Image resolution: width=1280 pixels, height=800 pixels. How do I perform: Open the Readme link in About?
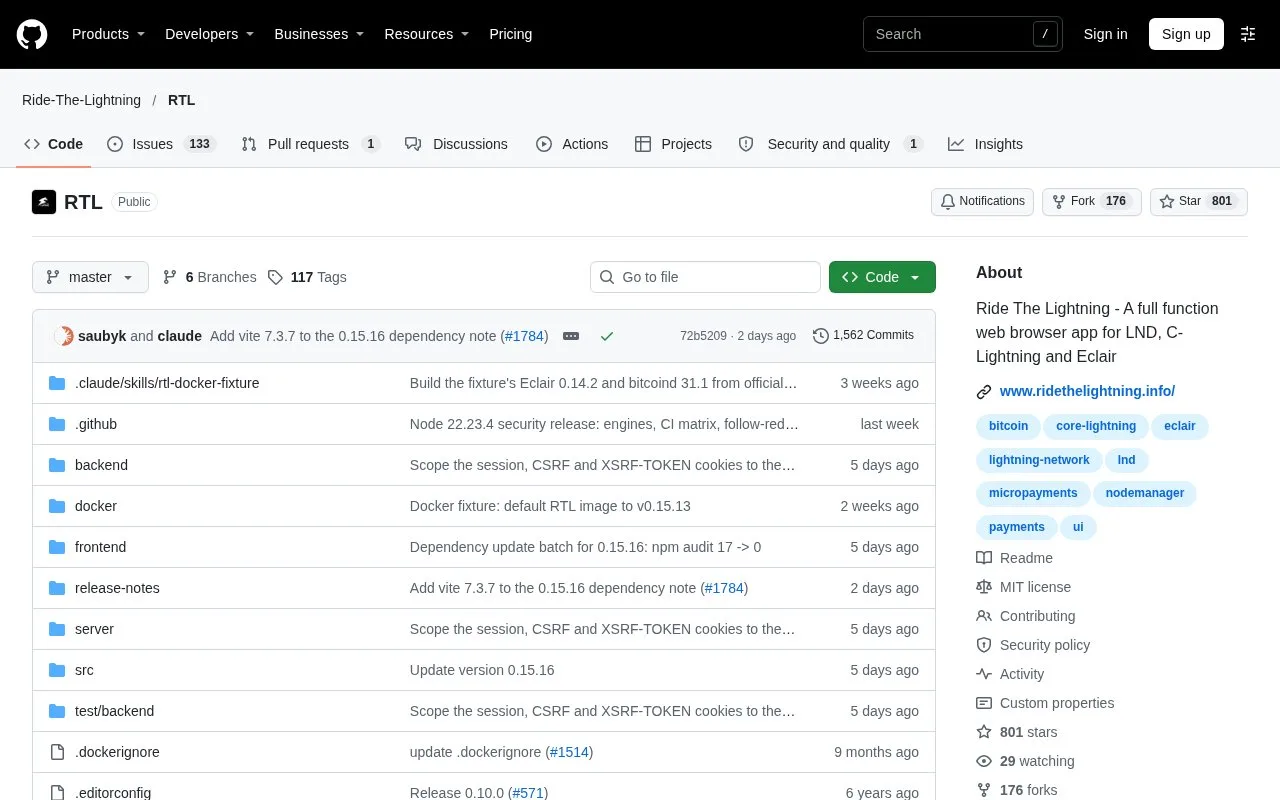point(1014,558)
